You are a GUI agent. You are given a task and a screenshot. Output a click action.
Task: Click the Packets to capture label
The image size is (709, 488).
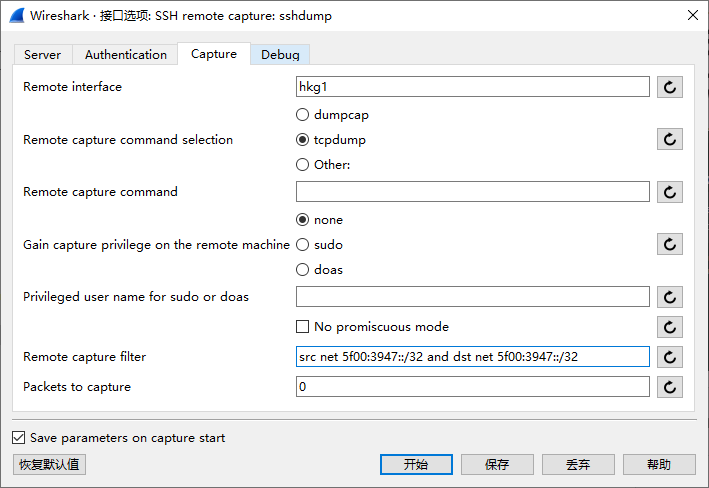click(x=77, y=387)
